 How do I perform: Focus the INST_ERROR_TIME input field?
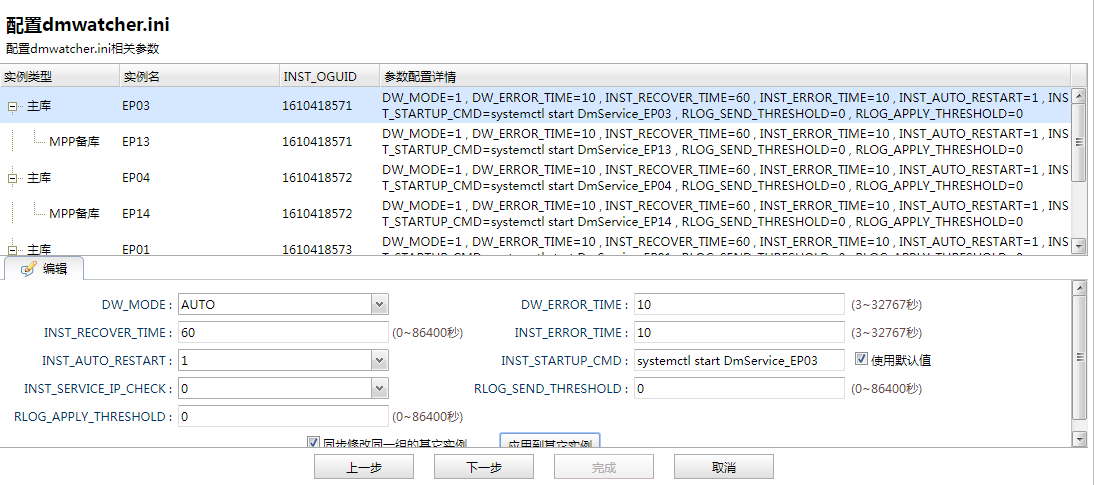point(739,333)
